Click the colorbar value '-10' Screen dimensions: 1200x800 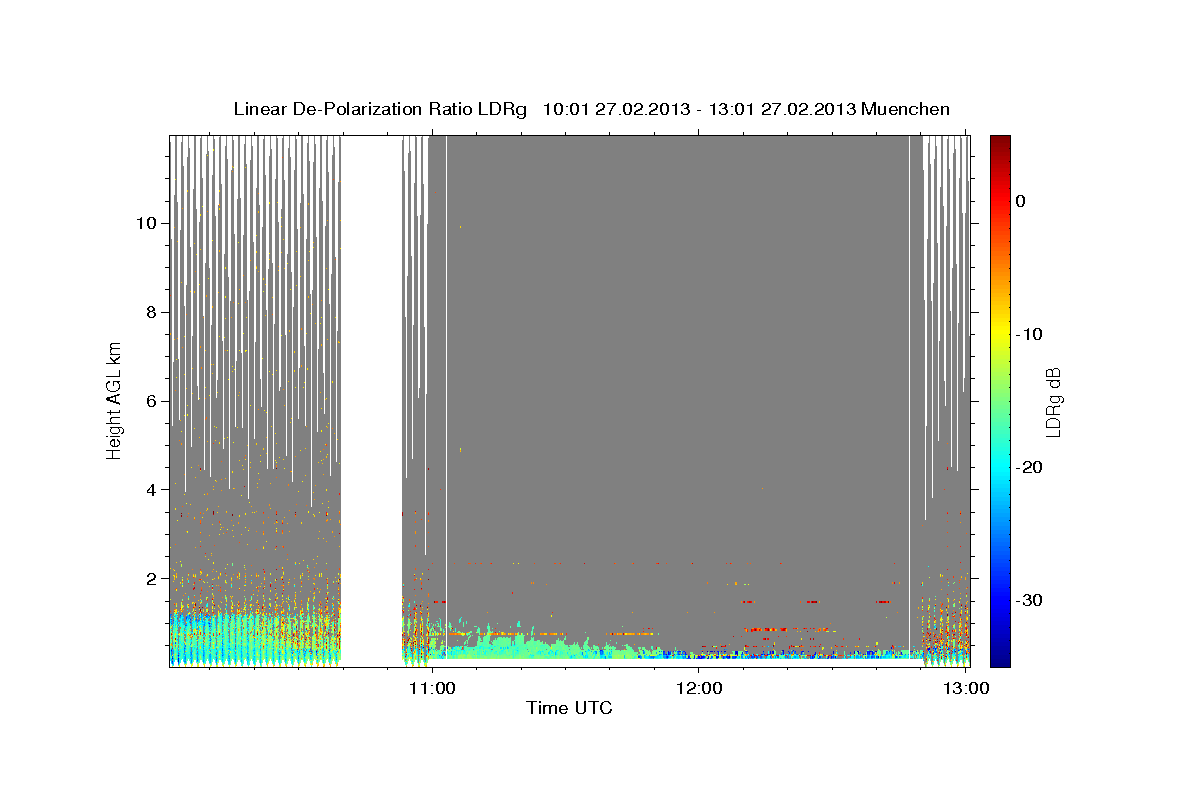pos(1030,334)
